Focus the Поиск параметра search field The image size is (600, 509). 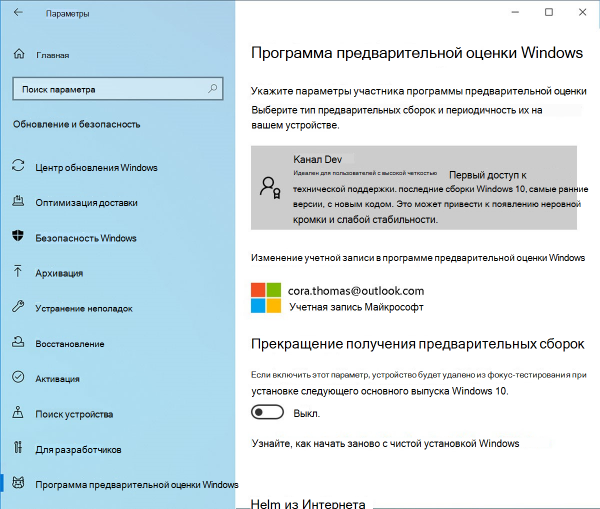(x=118, y=89)
